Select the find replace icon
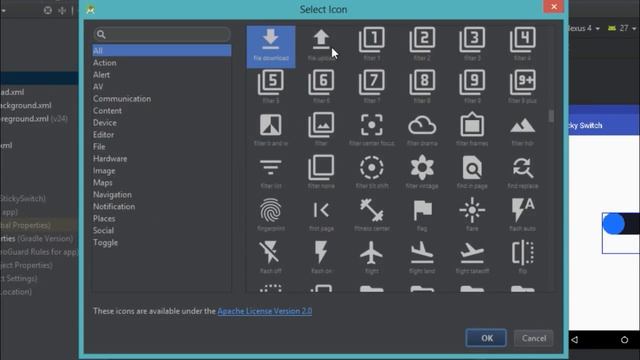 click(523, 167)
